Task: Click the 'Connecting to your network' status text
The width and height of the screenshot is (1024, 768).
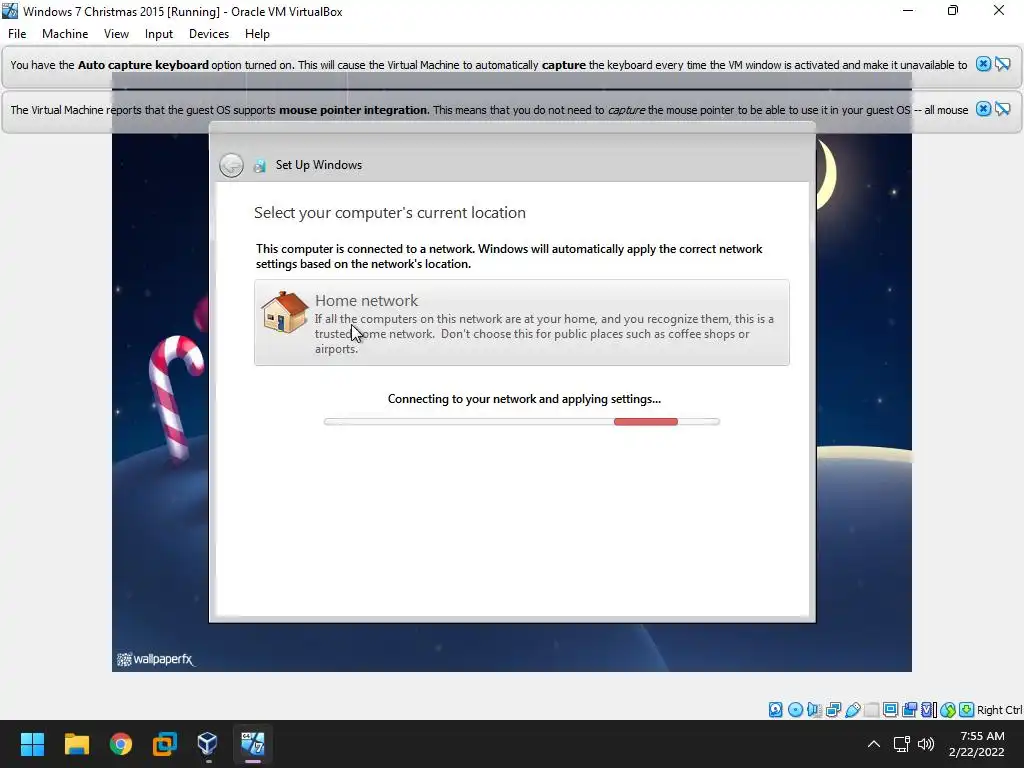Action: click(524, 399)
